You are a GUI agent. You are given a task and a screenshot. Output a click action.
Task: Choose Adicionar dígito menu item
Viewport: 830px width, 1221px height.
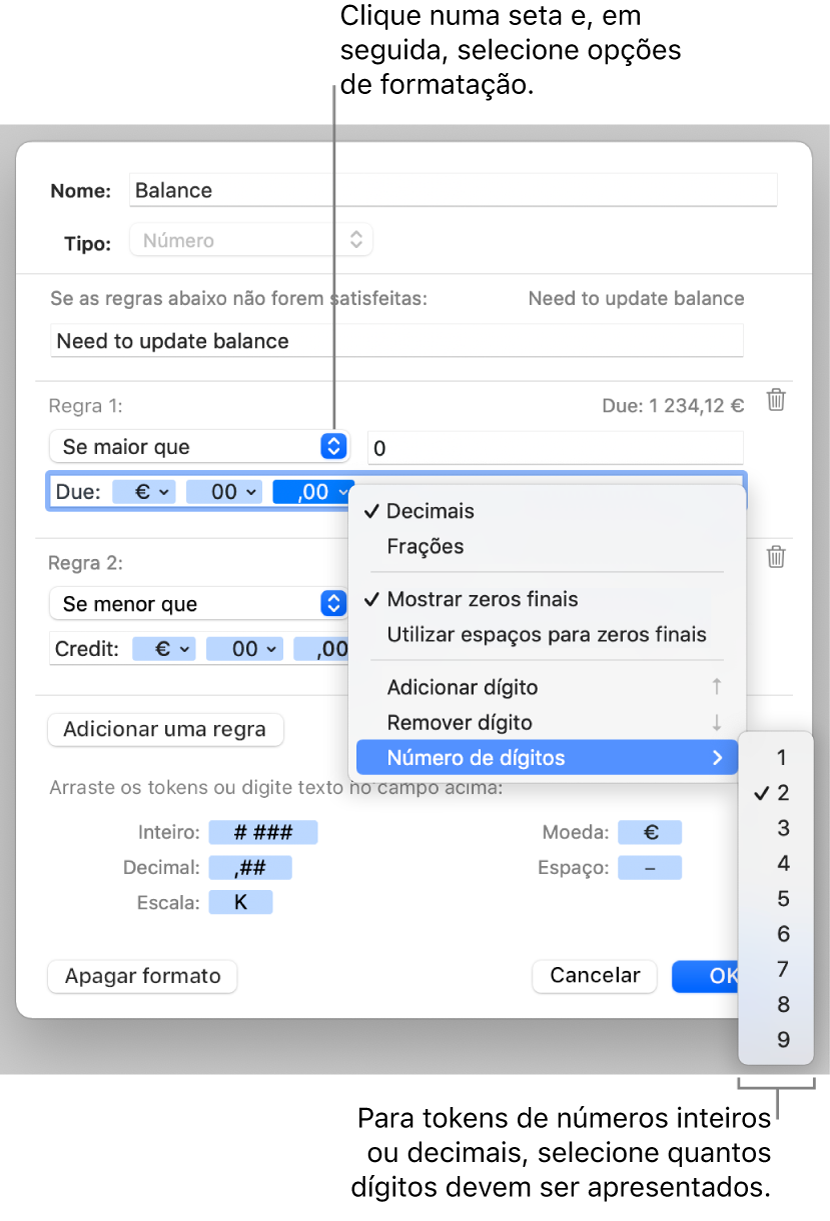(x=547, y=687)
